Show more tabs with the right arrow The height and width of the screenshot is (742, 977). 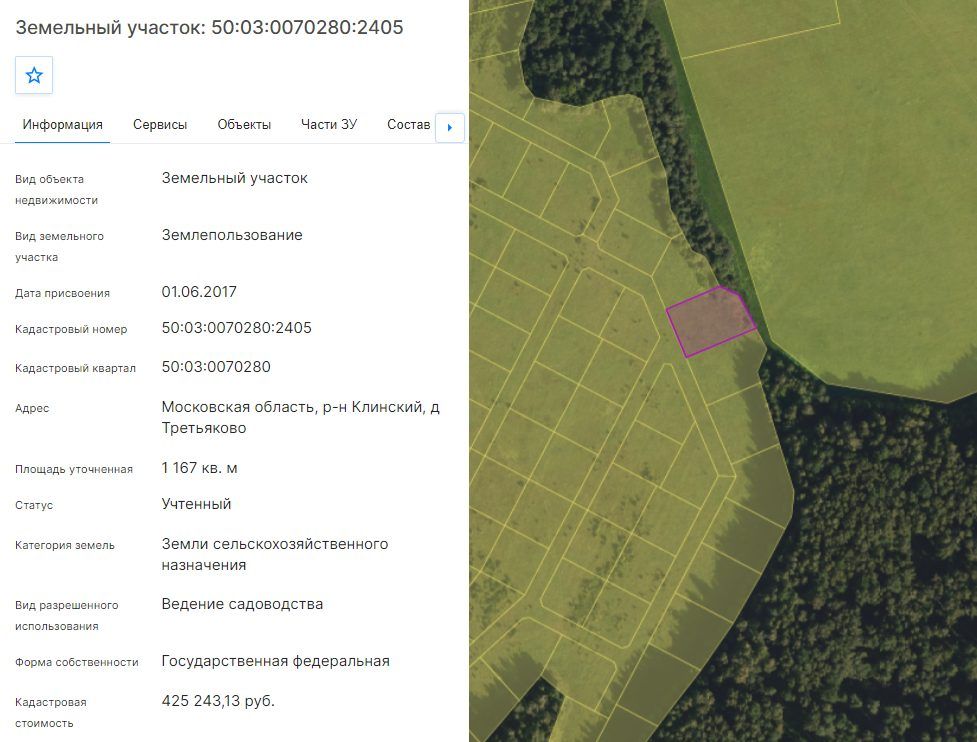(x=449, y=128)
